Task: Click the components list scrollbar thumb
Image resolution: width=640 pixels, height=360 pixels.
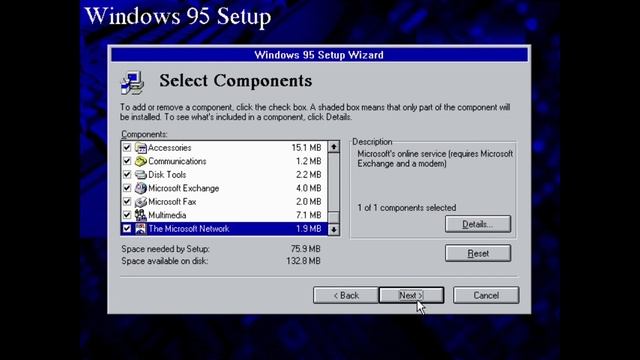Action: point(334,218)
